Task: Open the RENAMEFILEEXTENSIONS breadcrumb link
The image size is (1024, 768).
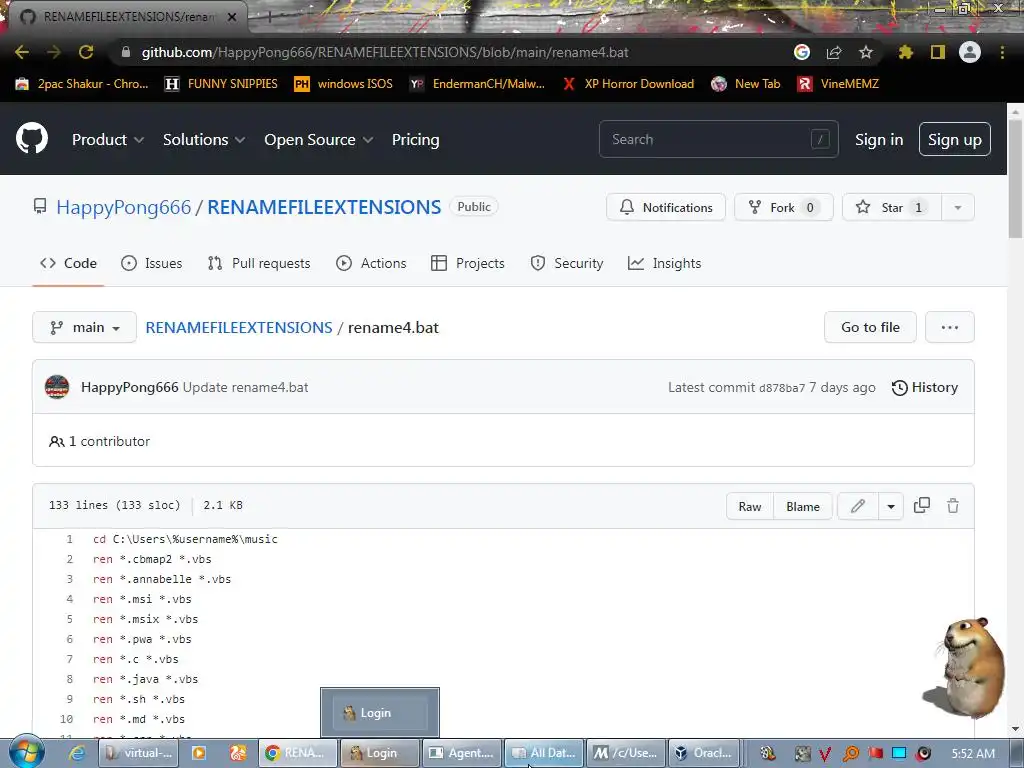Action: [238, 327]
